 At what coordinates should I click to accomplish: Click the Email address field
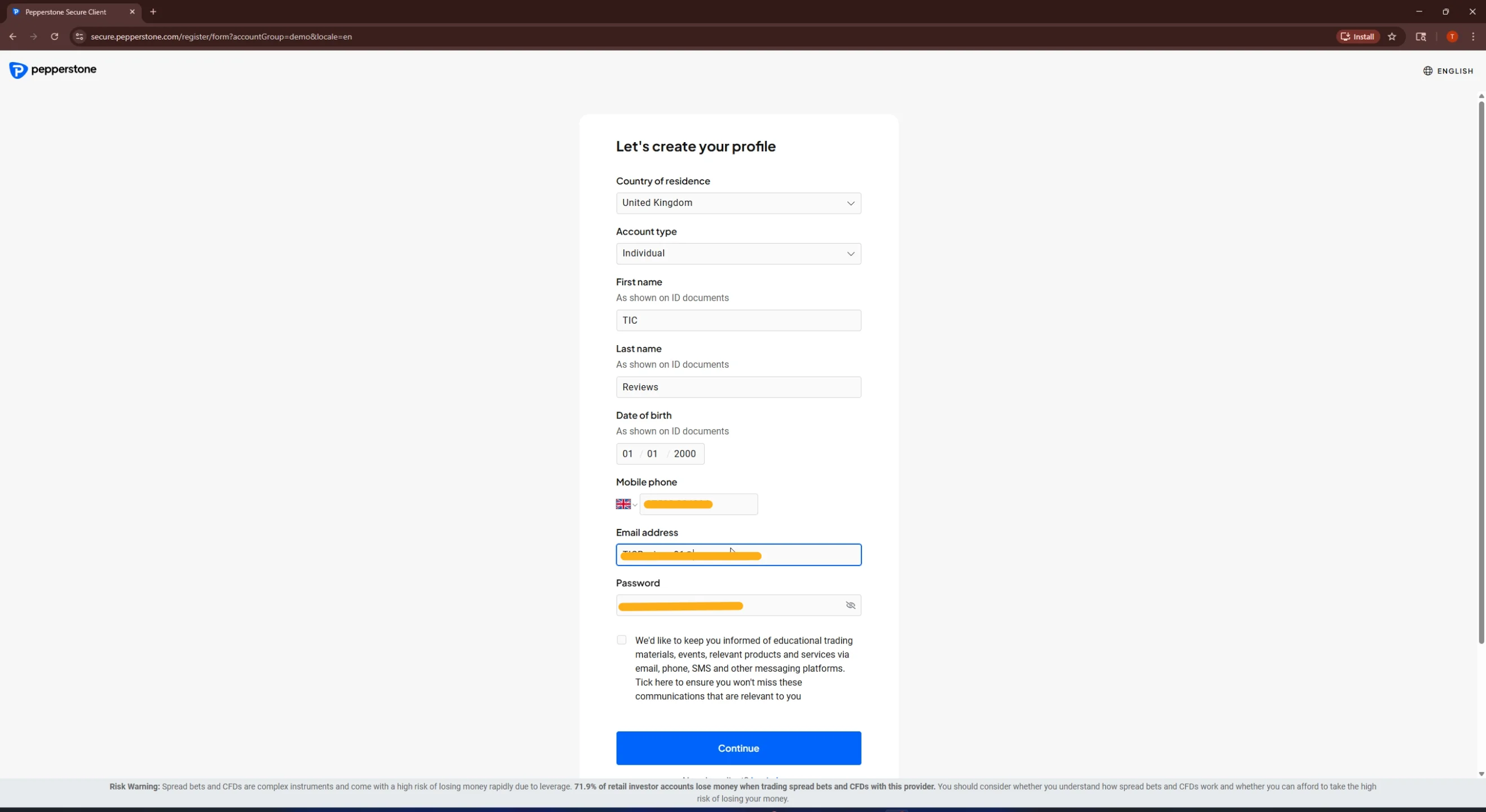[738, 555]
